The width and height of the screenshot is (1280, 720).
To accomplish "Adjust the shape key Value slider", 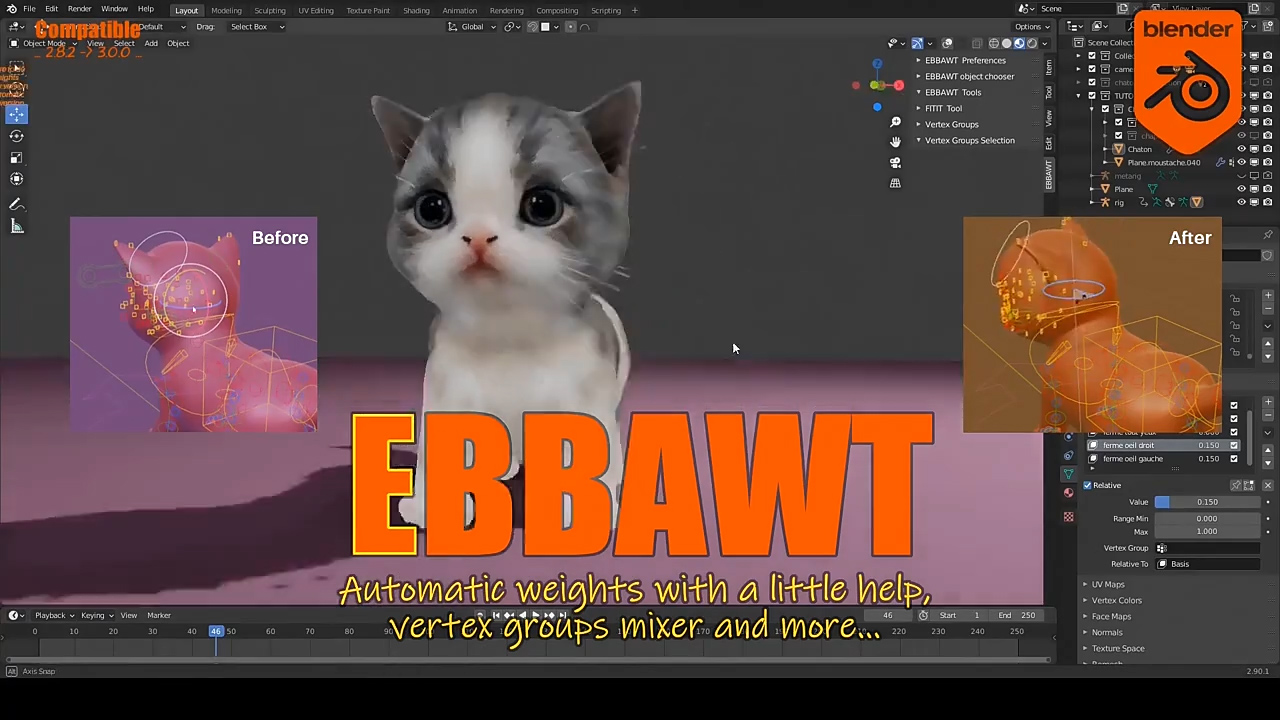I will click(x=1207, y=502).
